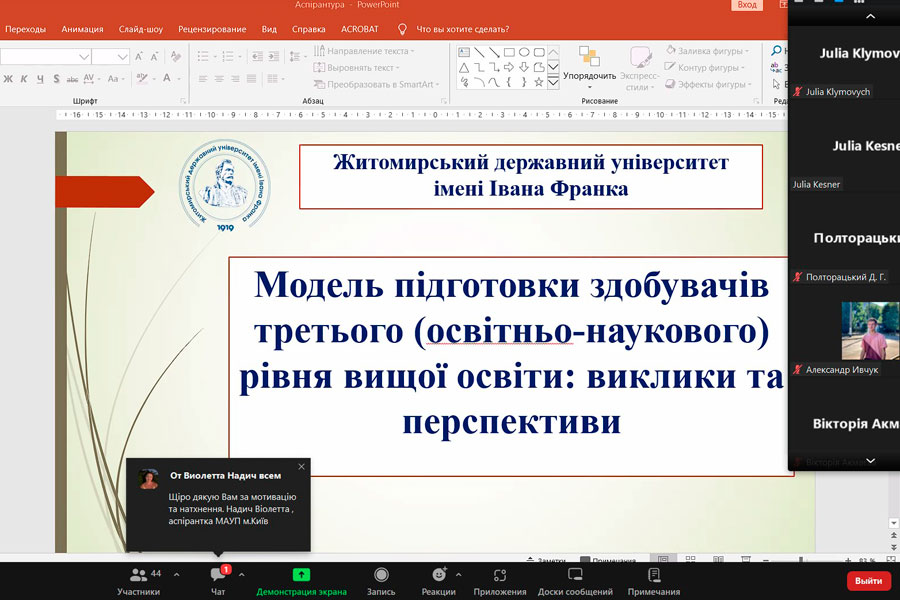Image resolution: width=900 pixels, height=600 pixels.
Task: Start recording with the Запись button
Action: 380,579
